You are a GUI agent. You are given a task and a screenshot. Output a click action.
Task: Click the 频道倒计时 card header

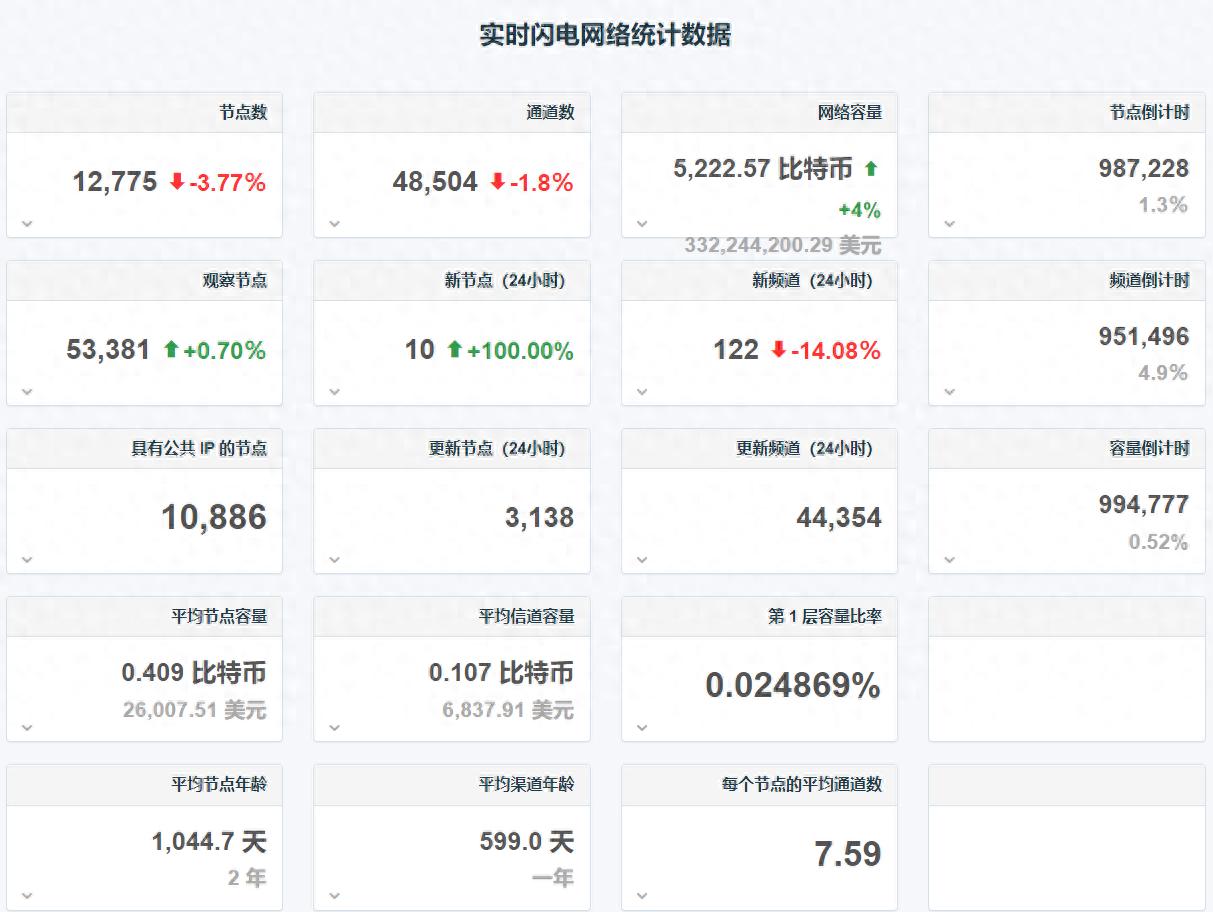(1067, 281)
